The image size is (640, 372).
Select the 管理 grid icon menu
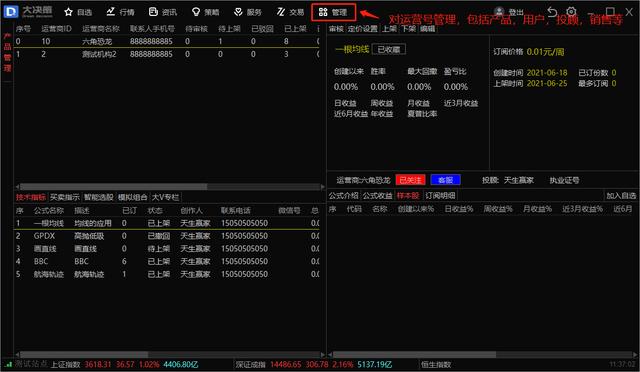click(x=333, y=12)
